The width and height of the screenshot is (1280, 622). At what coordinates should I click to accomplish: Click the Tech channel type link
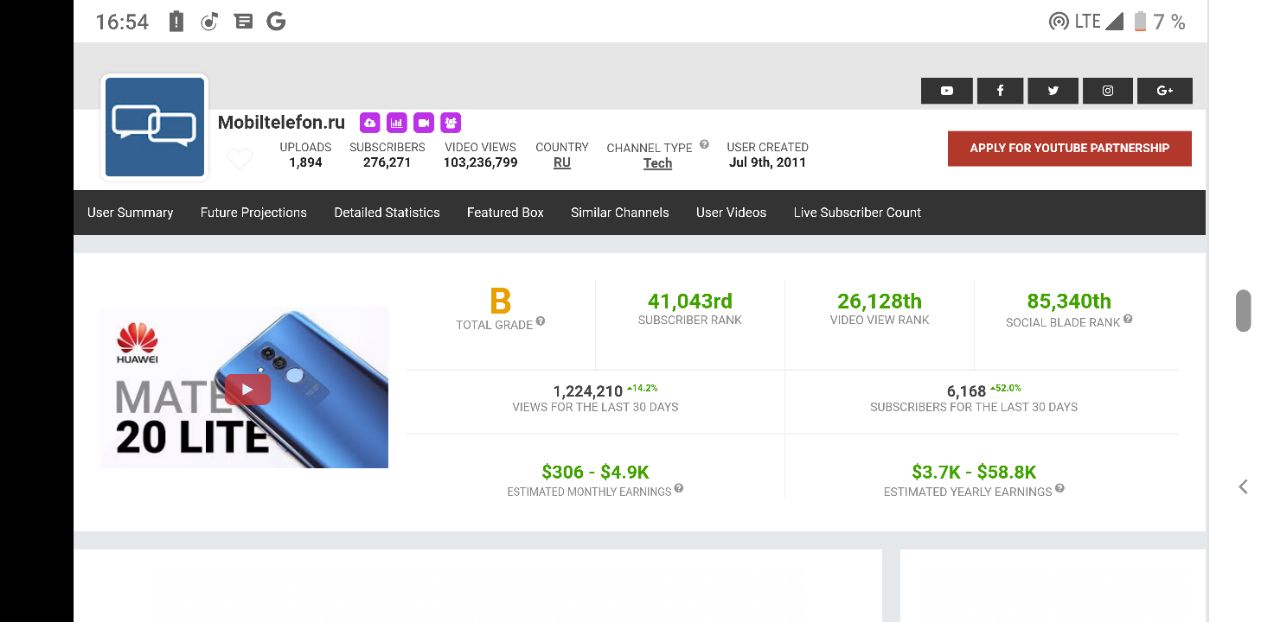coord(657,164)
